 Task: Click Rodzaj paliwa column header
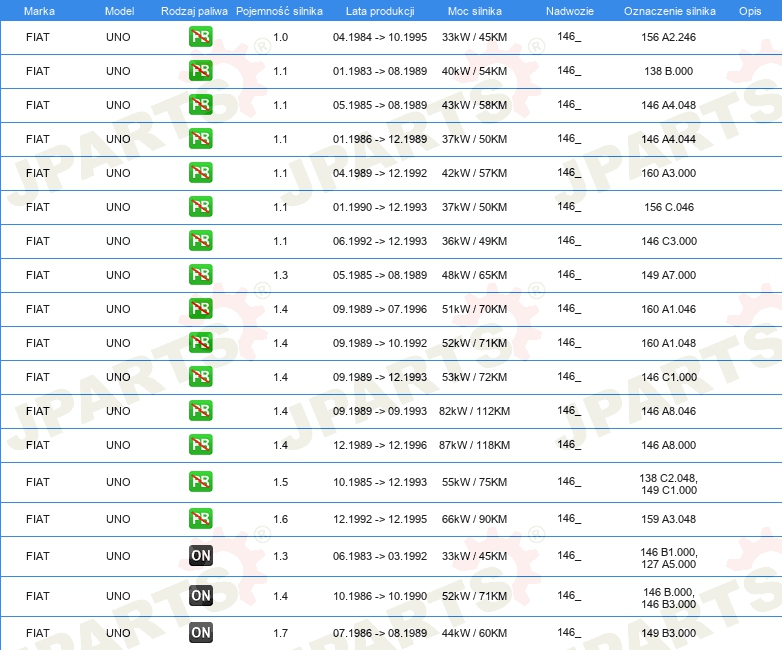click(194, 11)
